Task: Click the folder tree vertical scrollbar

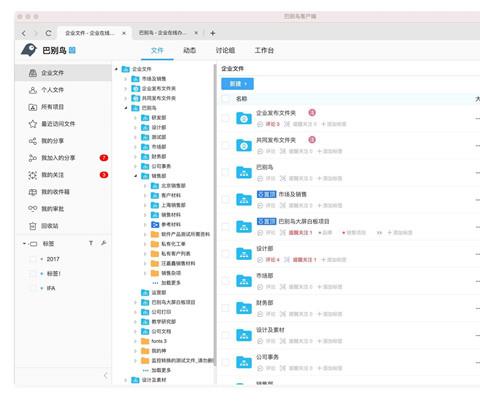Action: 215,215
